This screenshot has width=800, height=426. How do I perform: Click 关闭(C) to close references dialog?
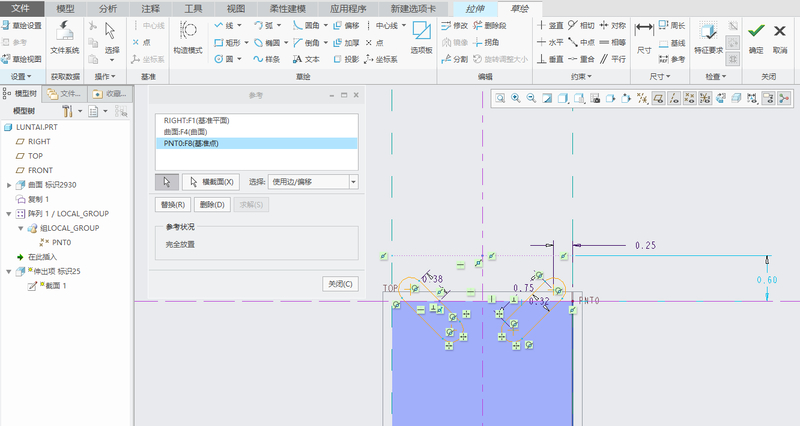pyautogui.click(x=340, y=284)
